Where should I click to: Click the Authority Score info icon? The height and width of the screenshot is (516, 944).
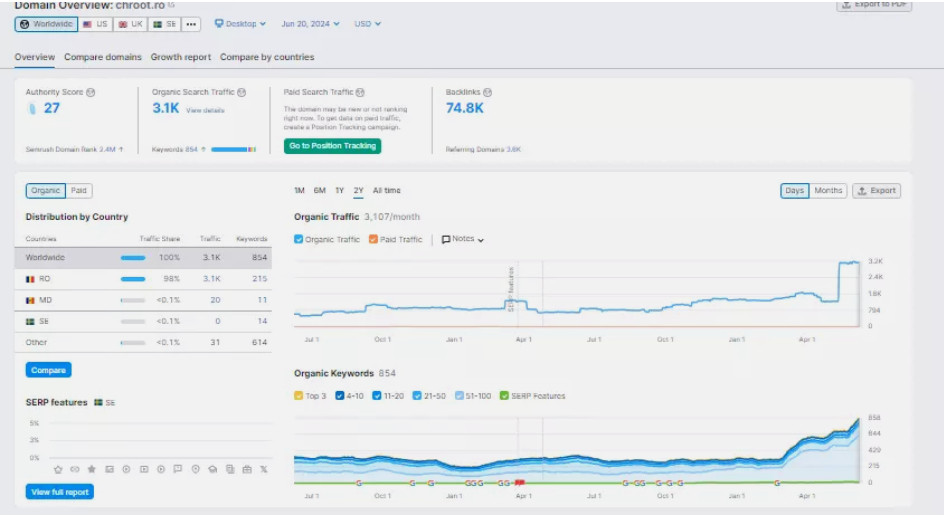91,92
